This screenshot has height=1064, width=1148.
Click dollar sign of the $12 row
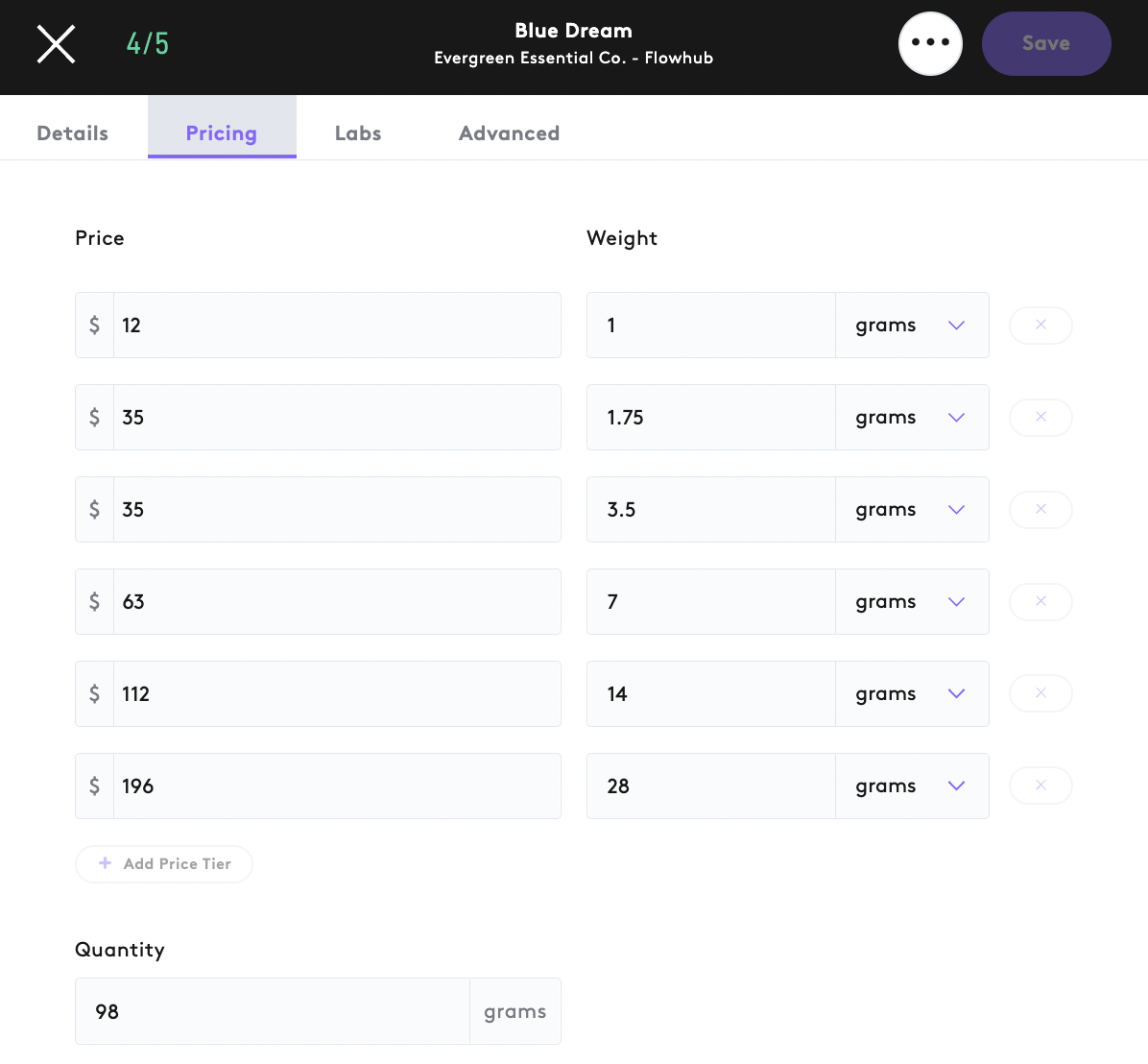click(94, 326)
